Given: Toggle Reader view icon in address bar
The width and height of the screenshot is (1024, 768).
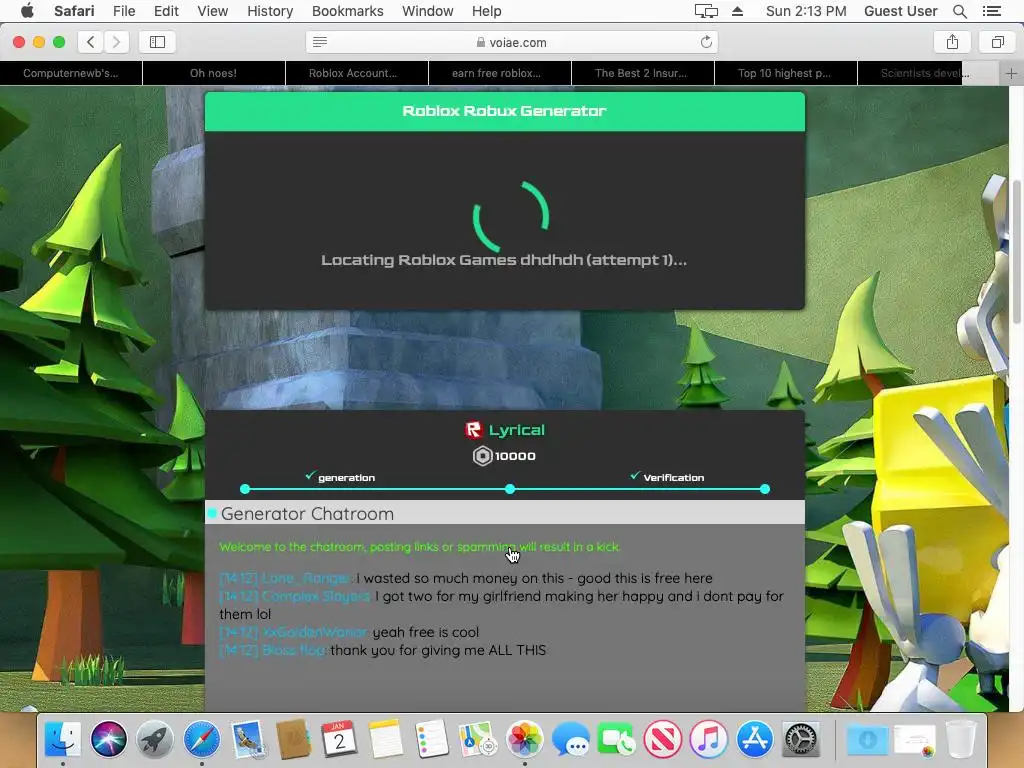Looking at the screenshot, I should click(319, 42).
